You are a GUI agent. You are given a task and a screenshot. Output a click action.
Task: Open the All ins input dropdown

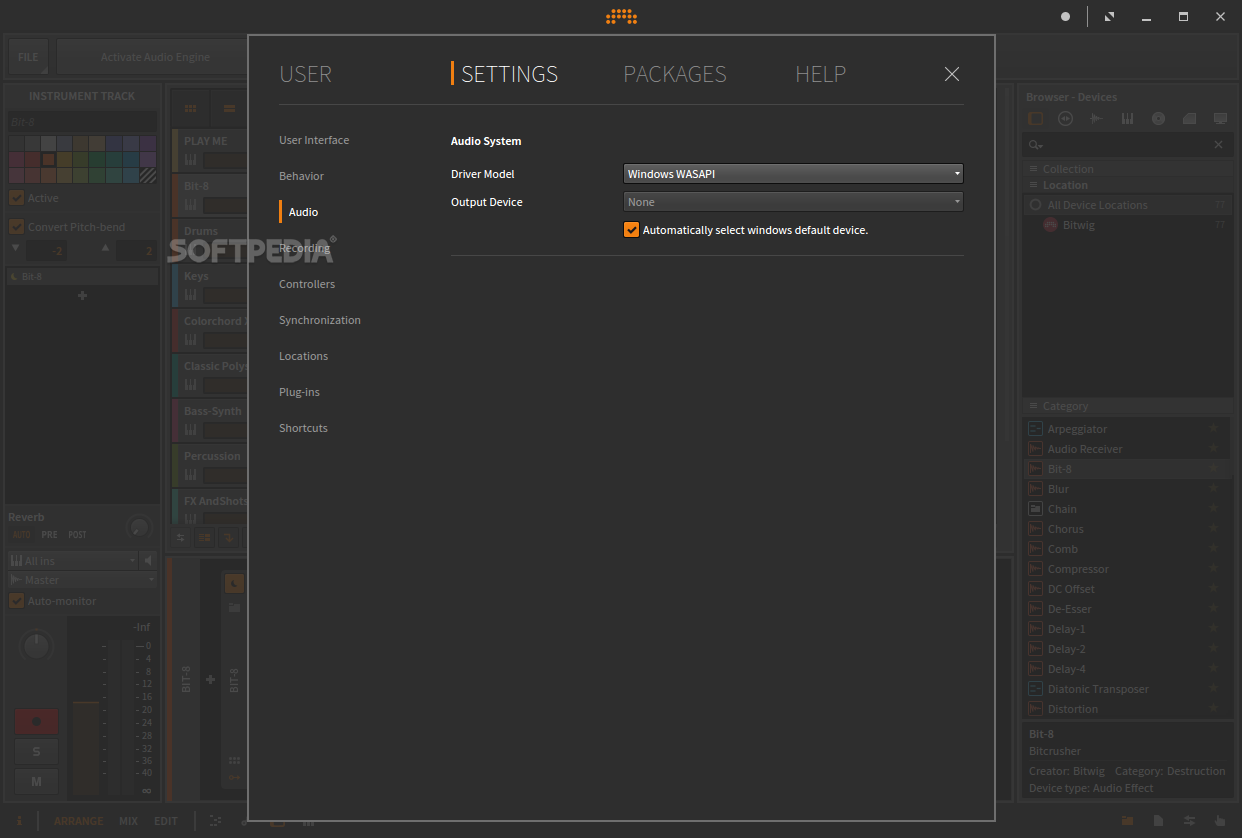tap(72, 561)
